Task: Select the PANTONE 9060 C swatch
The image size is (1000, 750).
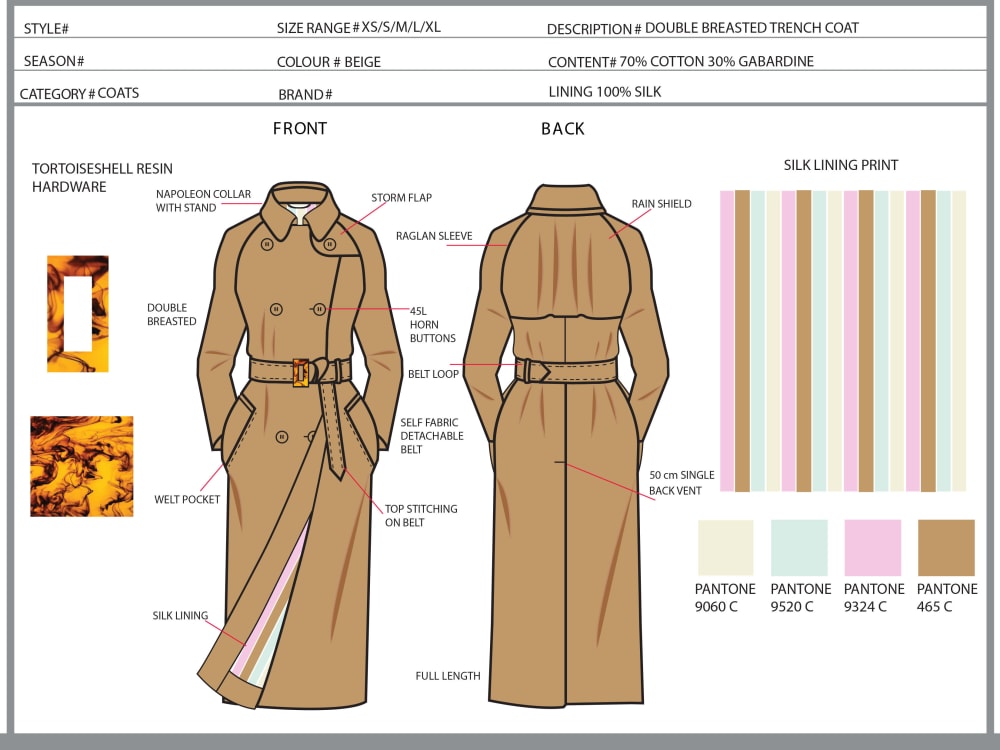Action: 726,544
